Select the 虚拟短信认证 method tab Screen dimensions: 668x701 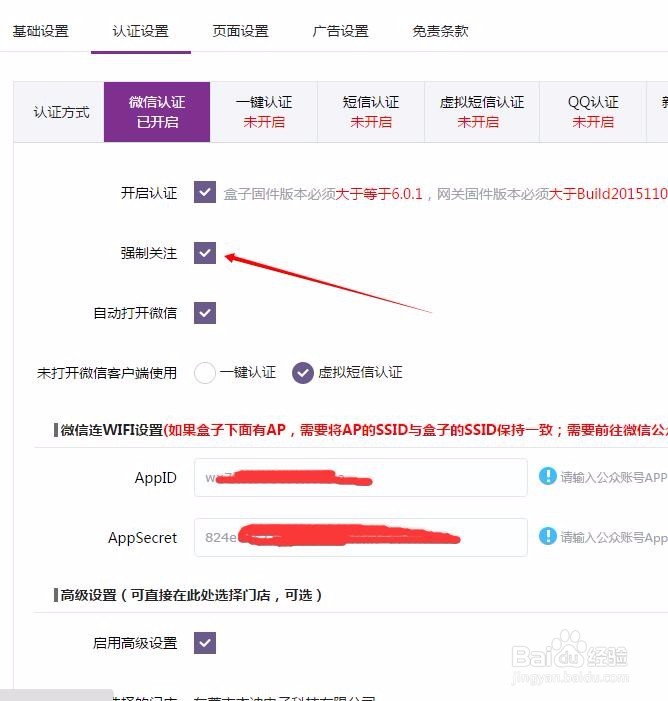(482, 112)
